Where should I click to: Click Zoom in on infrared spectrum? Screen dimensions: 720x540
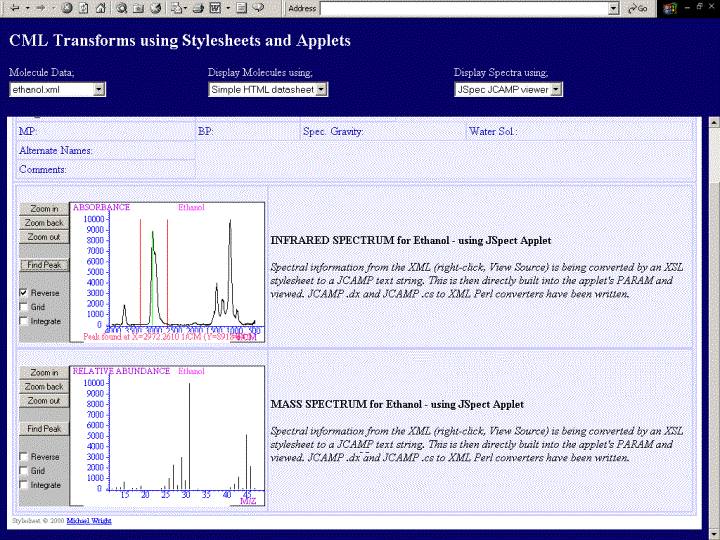click(44, 209)
